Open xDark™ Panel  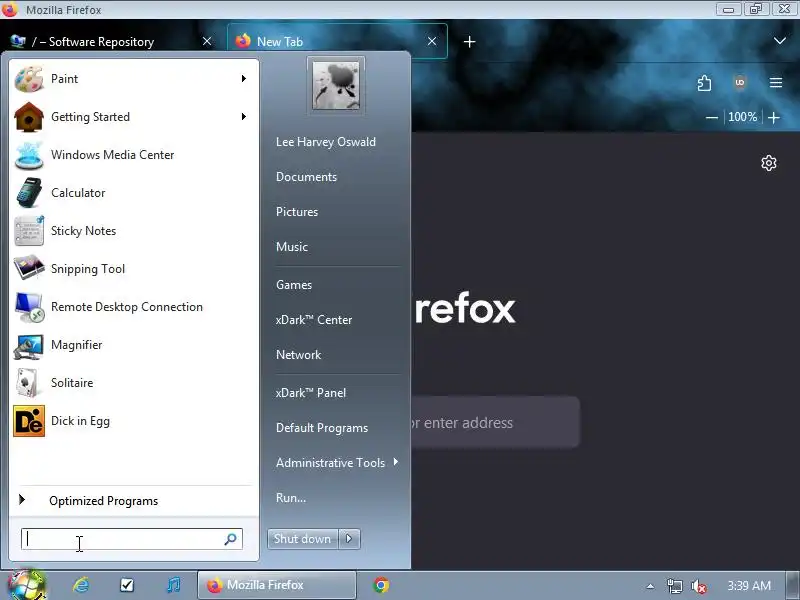tap(311, 393)
